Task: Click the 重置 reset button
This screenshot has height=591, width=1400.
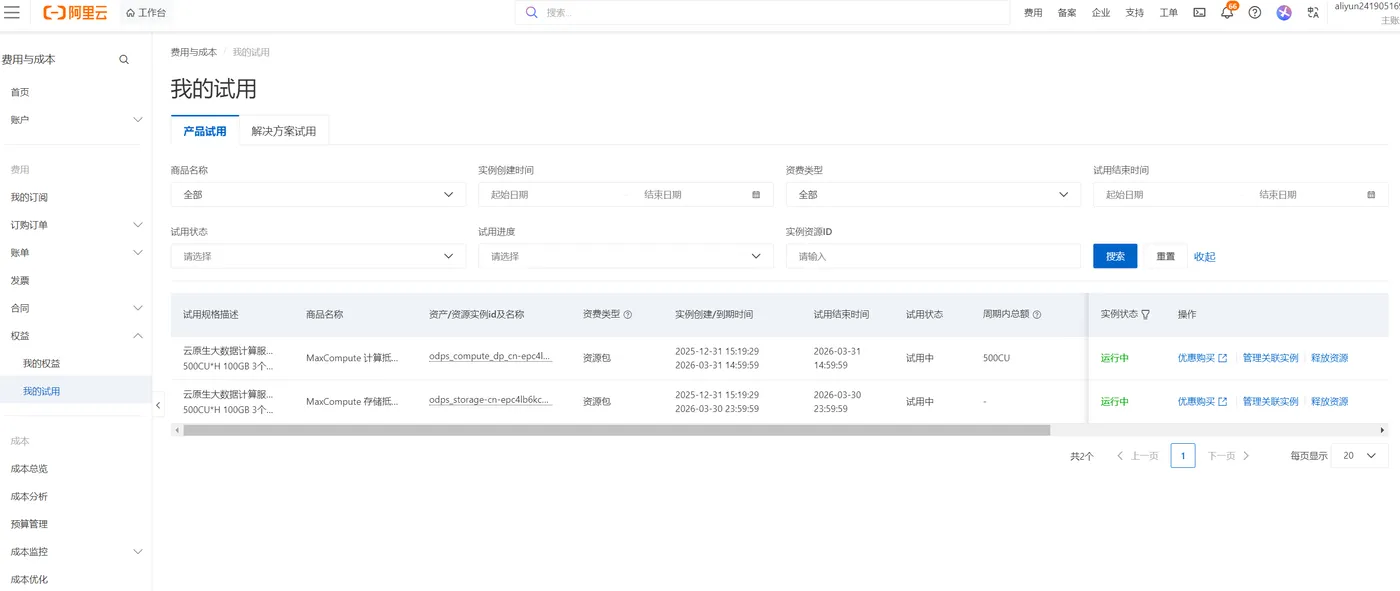Action: (x=1166, y=256)
